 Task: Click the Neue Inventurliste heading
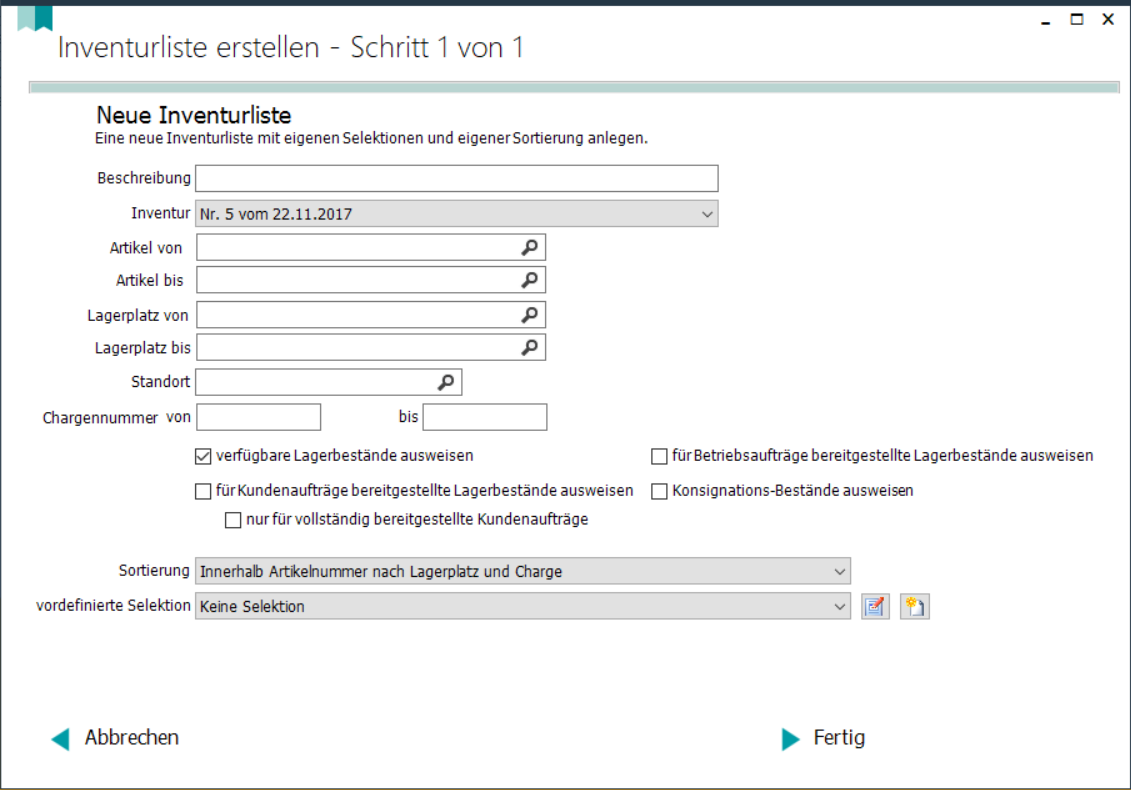pyautogui.click(x=194, y=115)
